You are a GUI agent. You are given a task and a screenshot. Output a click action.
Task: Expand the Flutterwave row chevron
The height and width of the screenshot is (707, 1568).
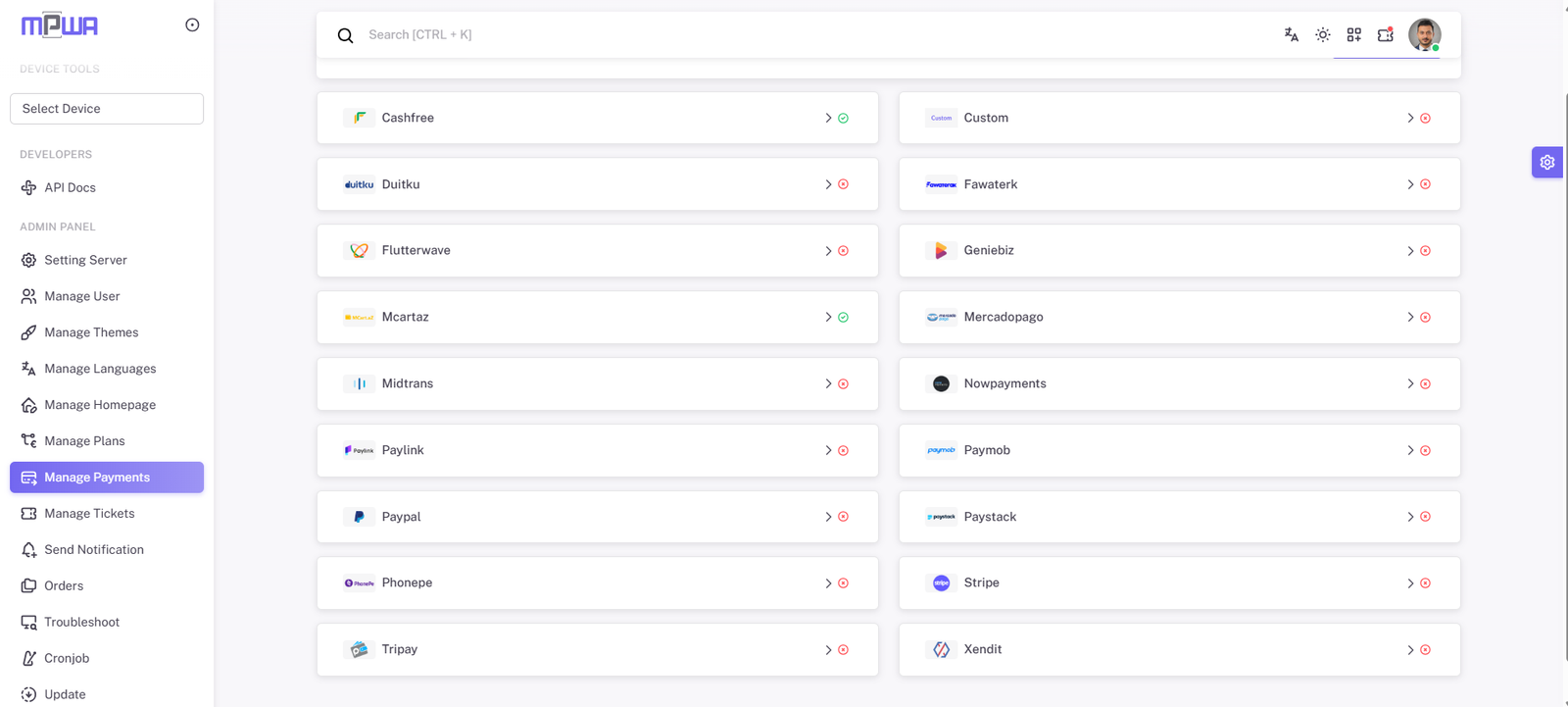[828, 251]
